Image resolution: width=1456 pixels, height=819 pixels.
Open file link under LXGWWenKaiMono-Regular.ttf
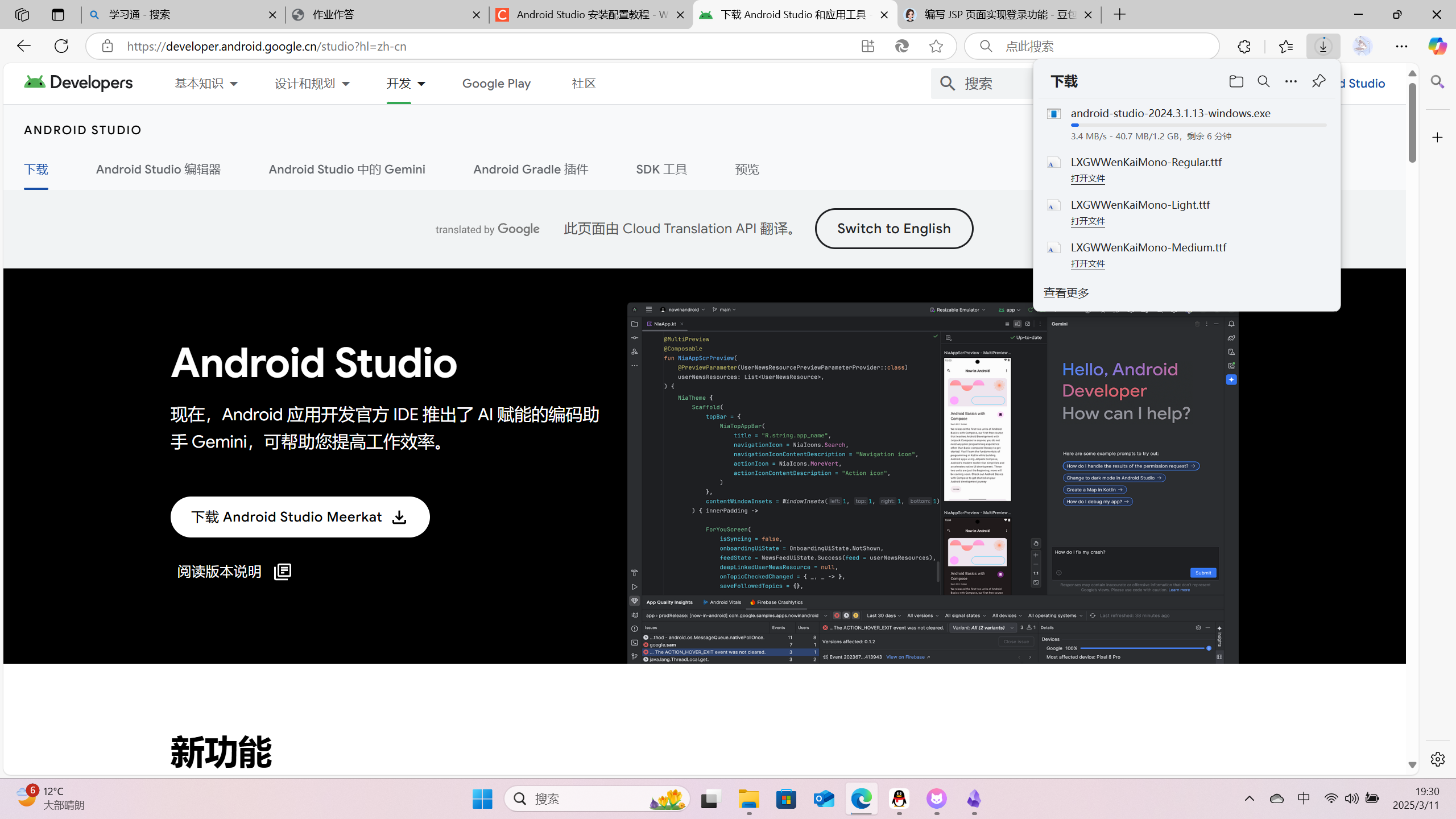[1087, 179]
